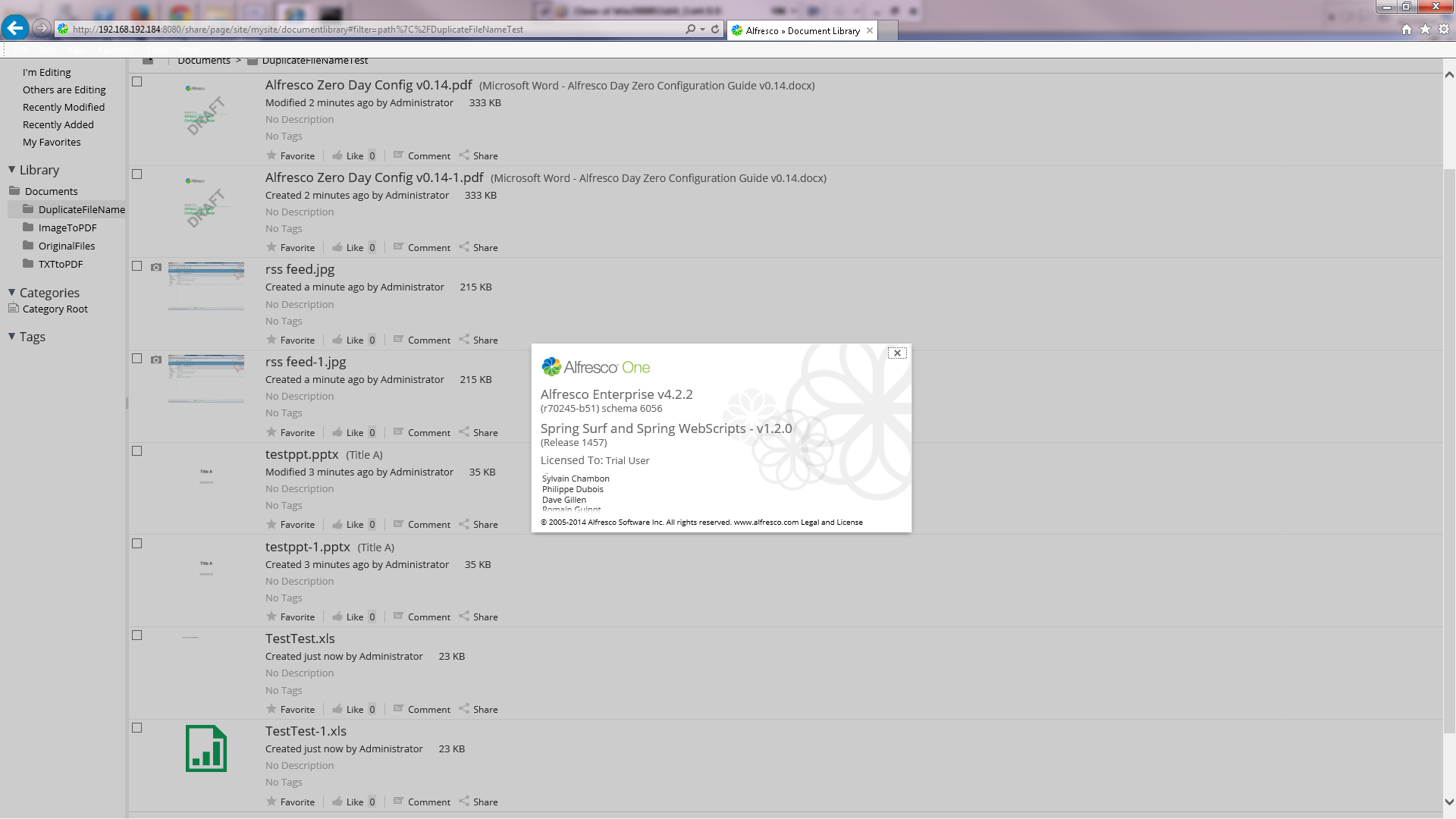Tick checkbox for Alfresco Zero Day Config v0.14-1.pdf
The image size is (1456, 819).
click(137, 174)
